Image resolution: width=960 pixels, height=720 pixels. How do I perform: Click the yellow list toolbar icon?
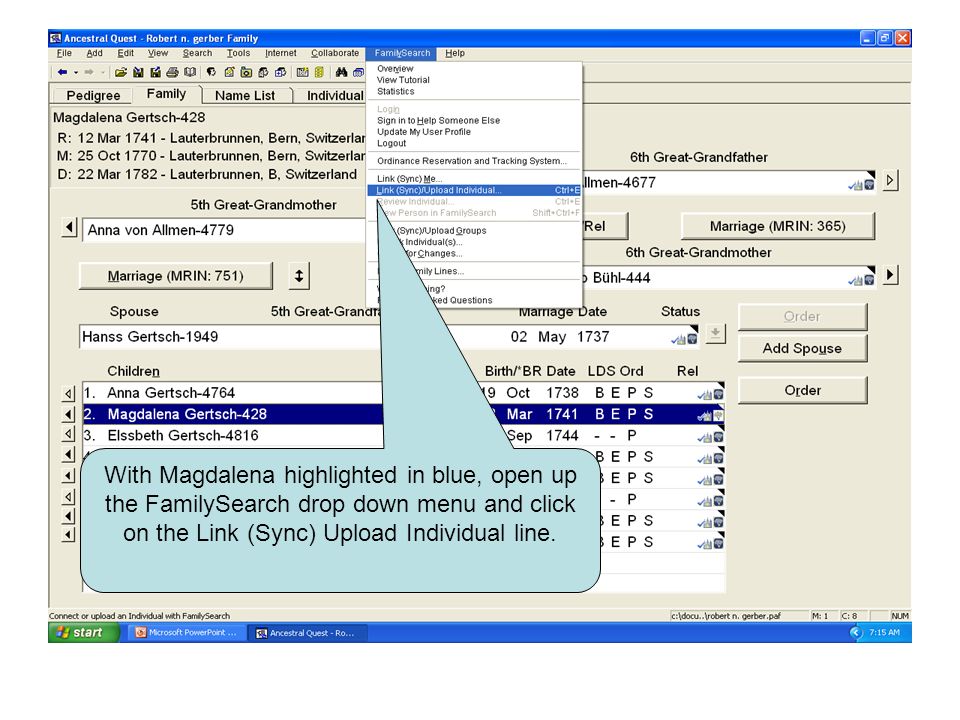coord(319,72)
